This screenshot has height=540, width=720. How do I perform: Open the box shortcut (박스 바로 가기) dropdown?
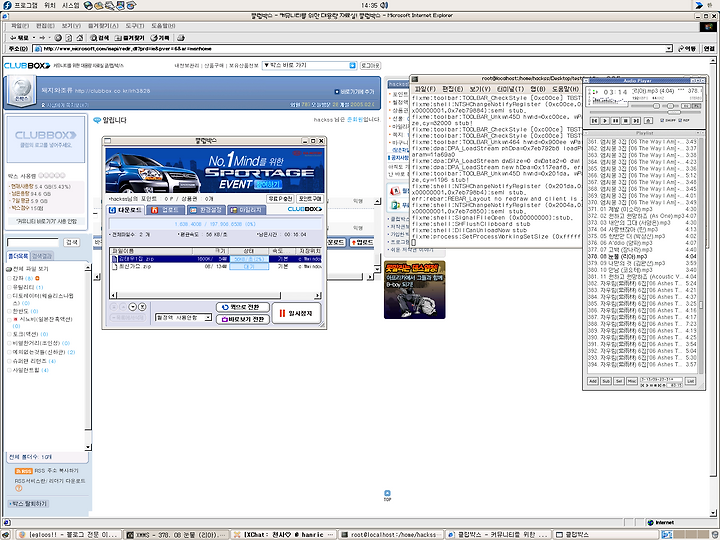click(x=309, y=66)
